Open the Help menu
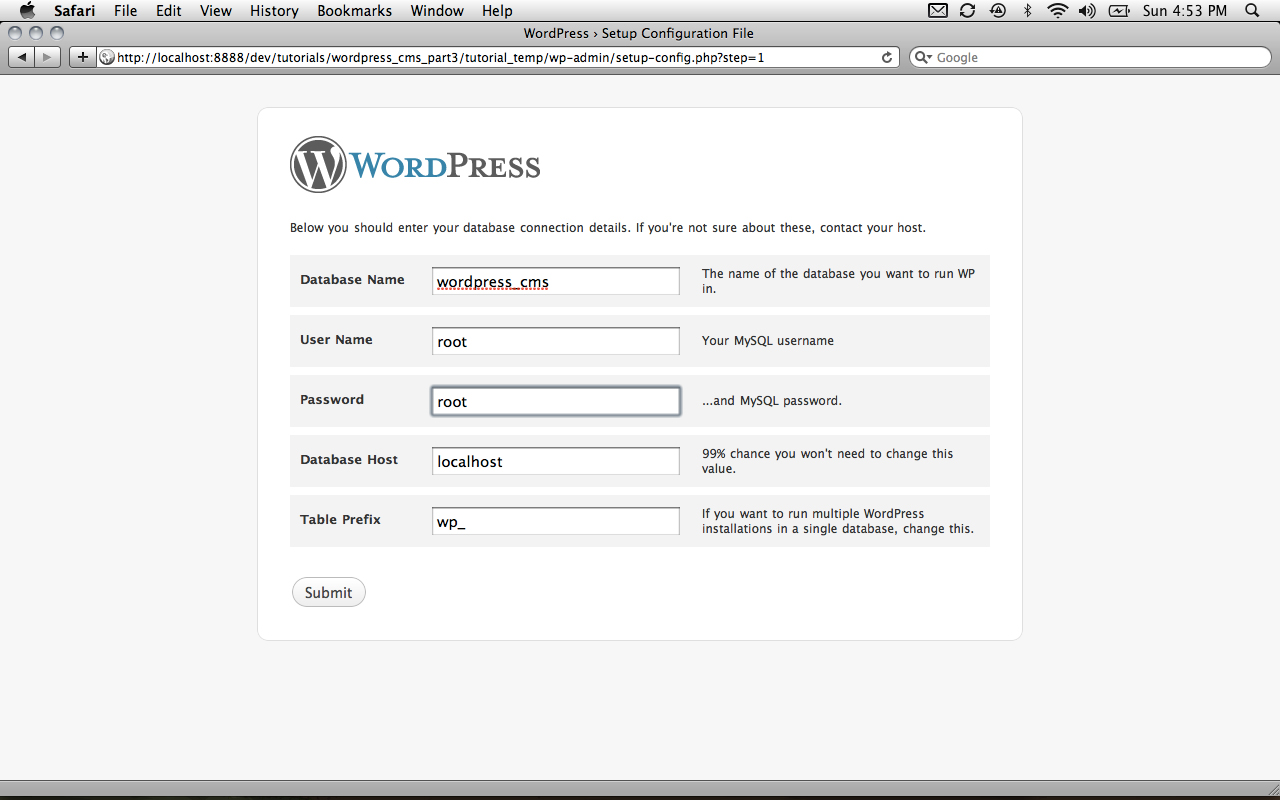 [x=497, y=11]
